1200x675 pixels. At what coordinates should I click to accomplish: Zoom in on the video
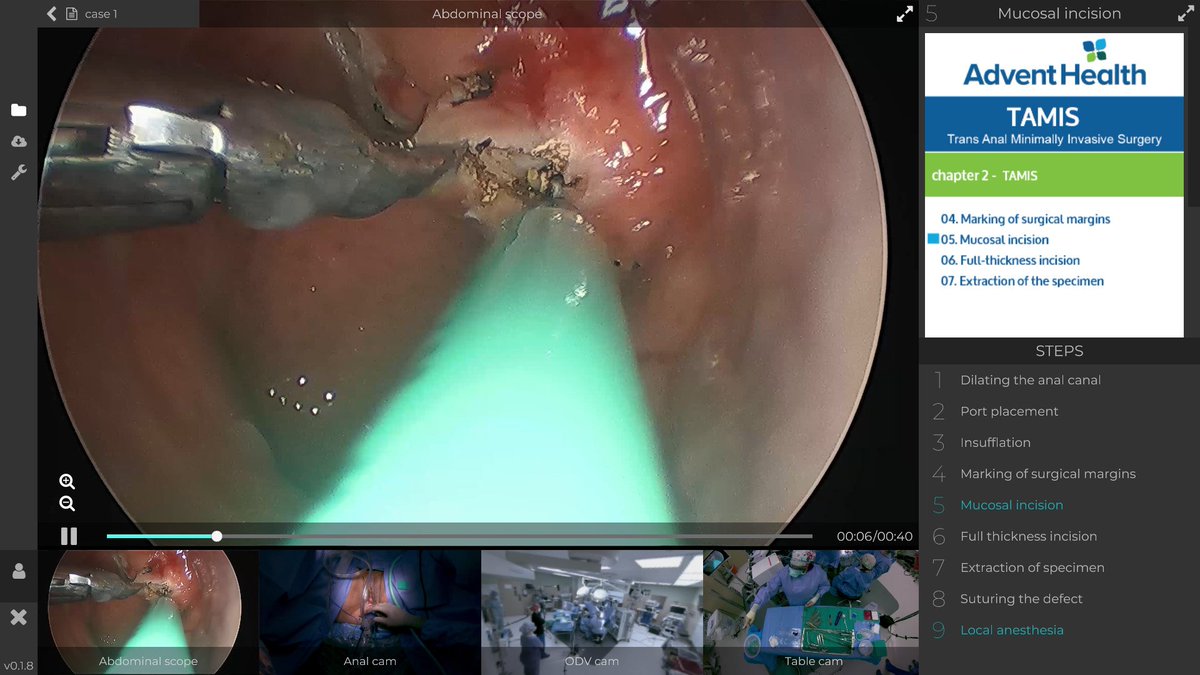pos(67,481)
